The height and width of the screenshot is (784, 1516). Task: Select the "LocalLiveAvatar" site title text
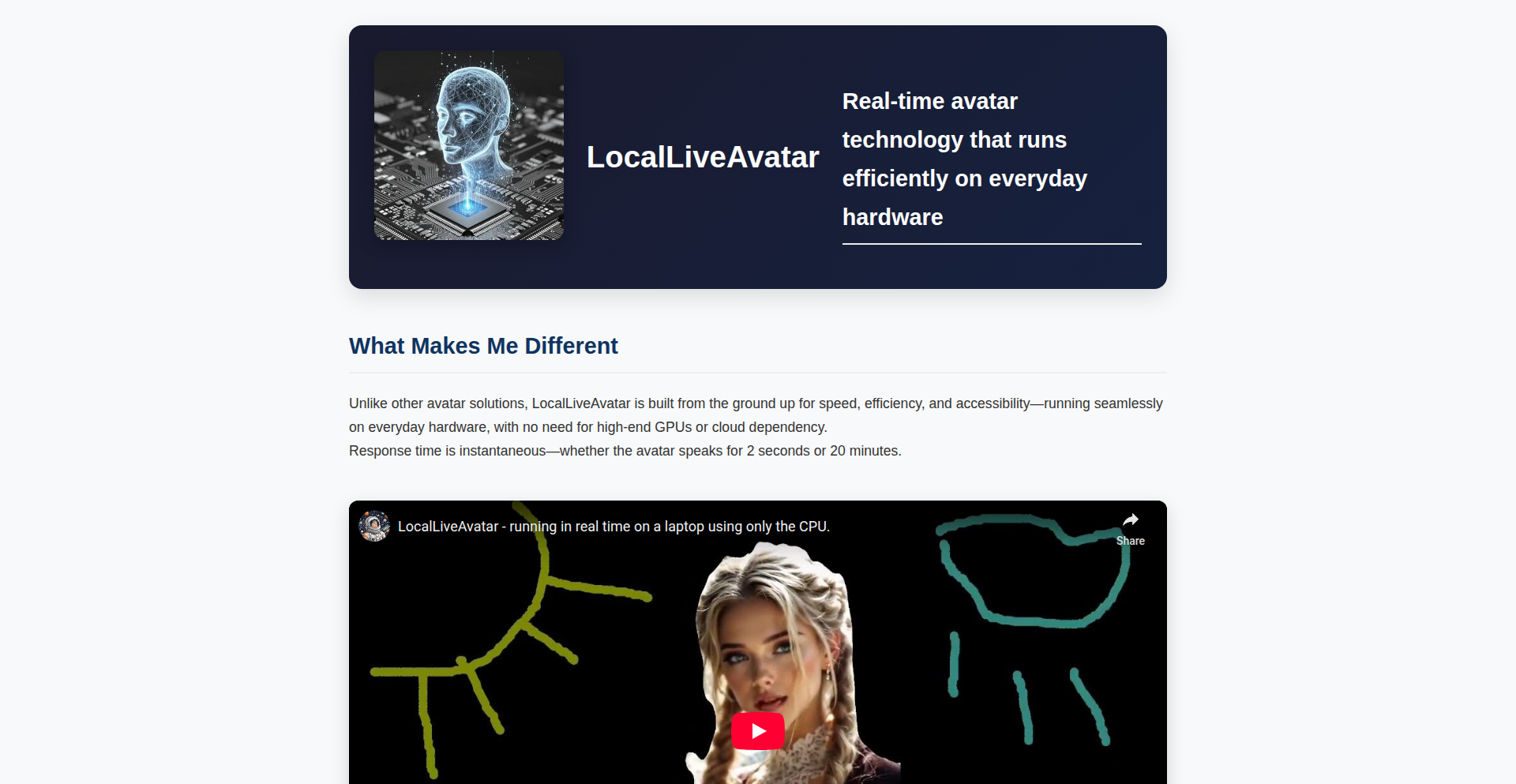[x=702, y=156]
